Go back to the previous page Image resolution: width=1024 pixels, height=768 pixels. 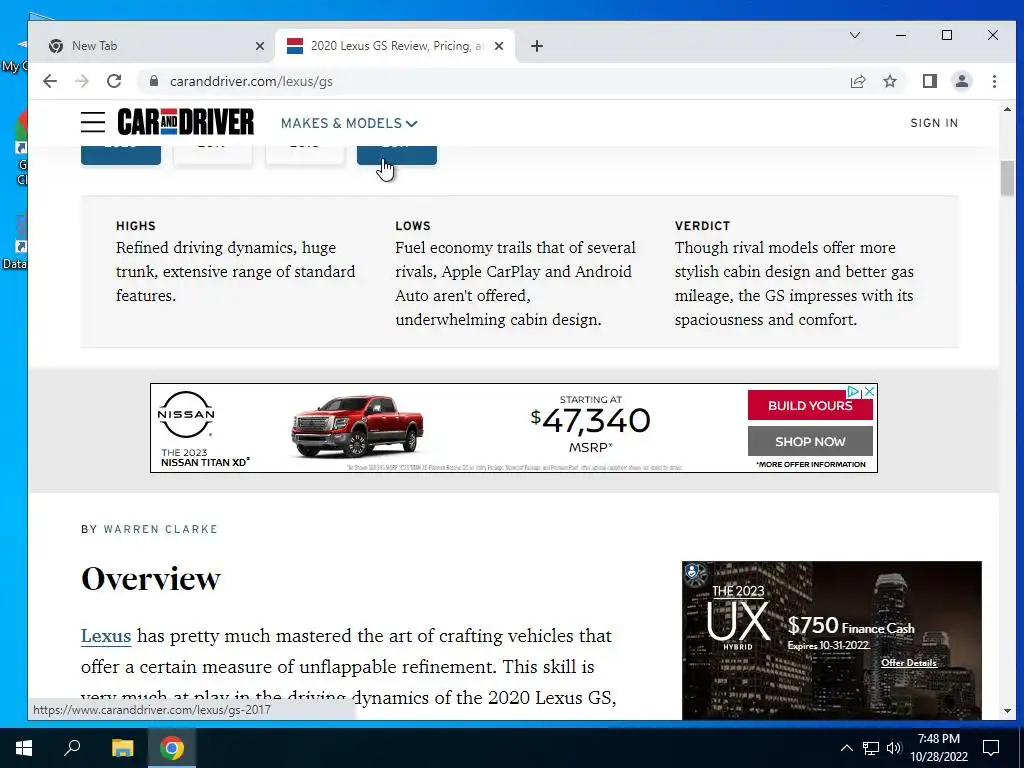tap(50, 81)
